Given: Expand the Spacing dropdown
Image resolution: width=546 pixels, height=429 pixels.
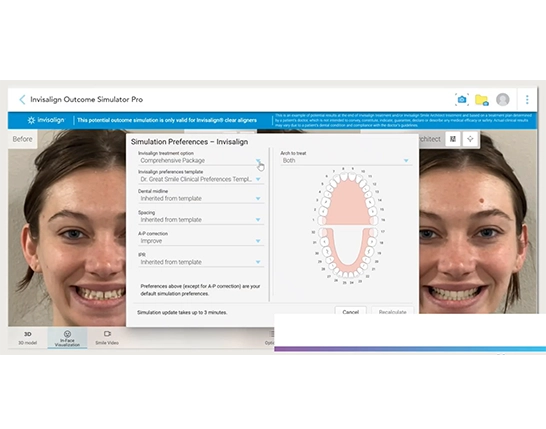Looking at the screenshot, I should (201, 220).
